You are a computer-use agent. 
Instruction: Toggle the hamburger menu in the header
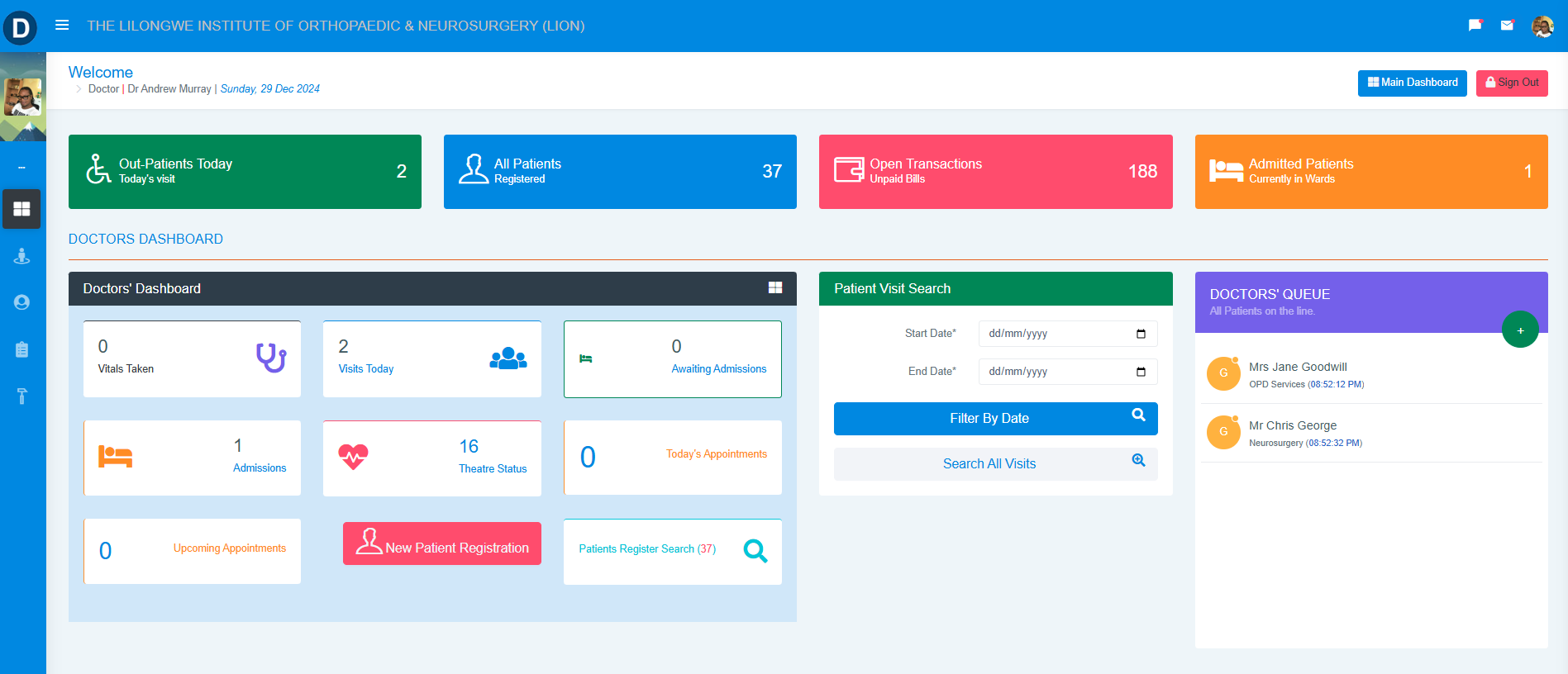tap(62, 26)
